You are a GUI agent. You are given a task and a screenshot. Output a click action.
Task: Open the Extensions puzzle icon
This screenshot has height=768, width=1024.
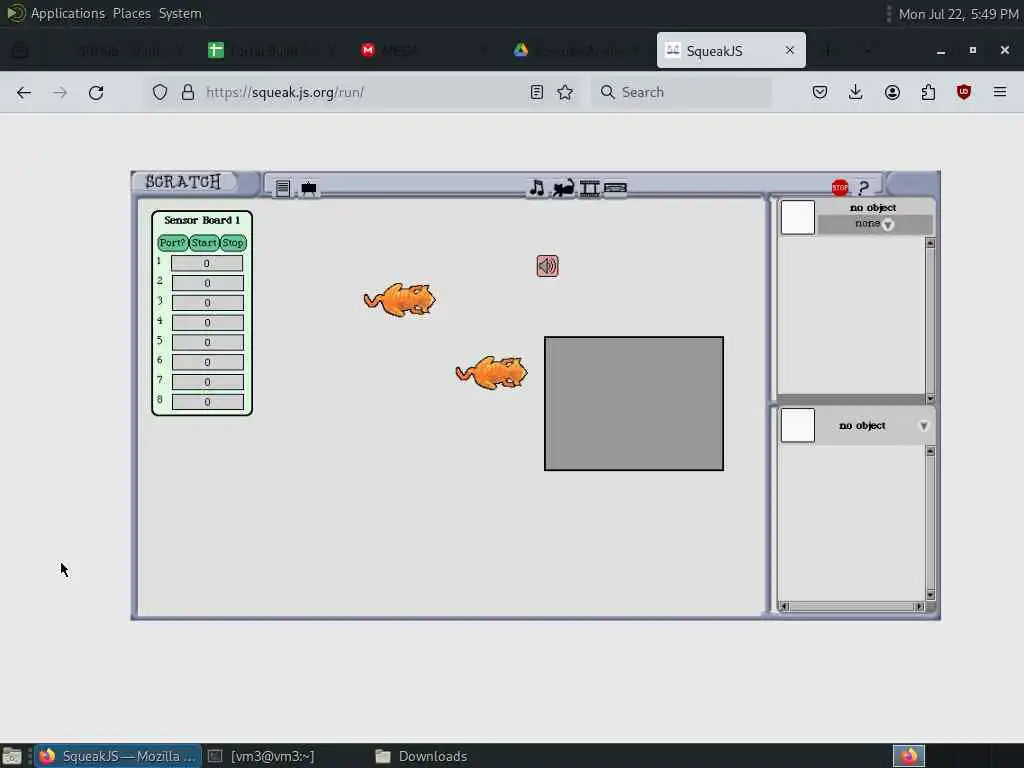(928, 92)
